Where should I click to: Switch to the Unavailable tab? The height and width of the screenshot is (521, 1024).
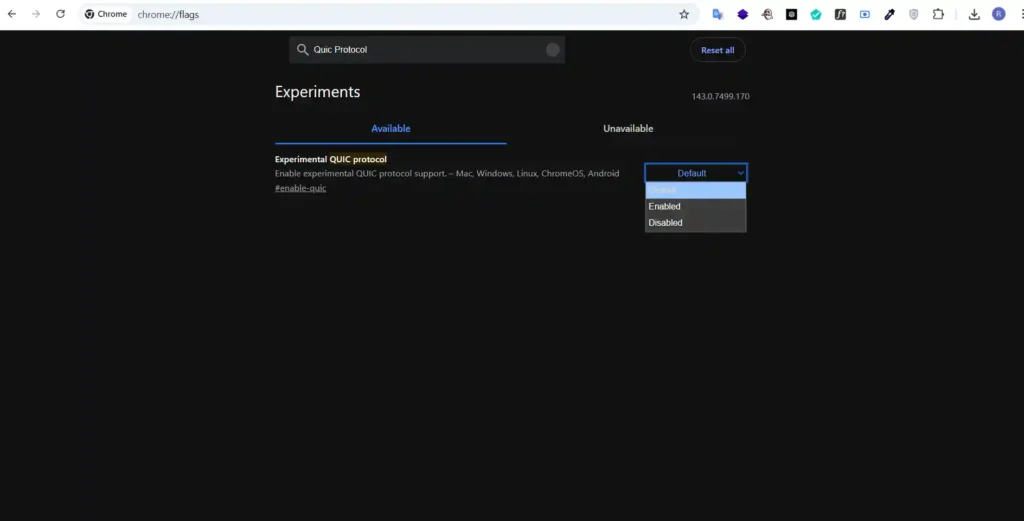coord(628,129)
